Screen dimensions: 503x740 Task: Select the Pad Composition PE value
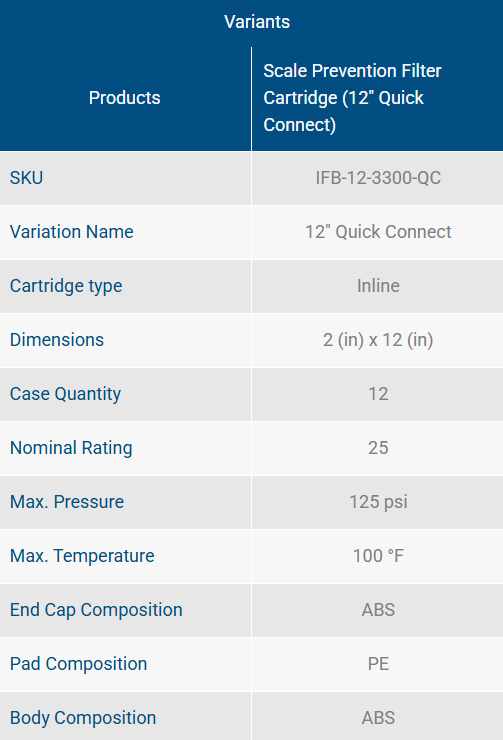[x=378, y=664]
